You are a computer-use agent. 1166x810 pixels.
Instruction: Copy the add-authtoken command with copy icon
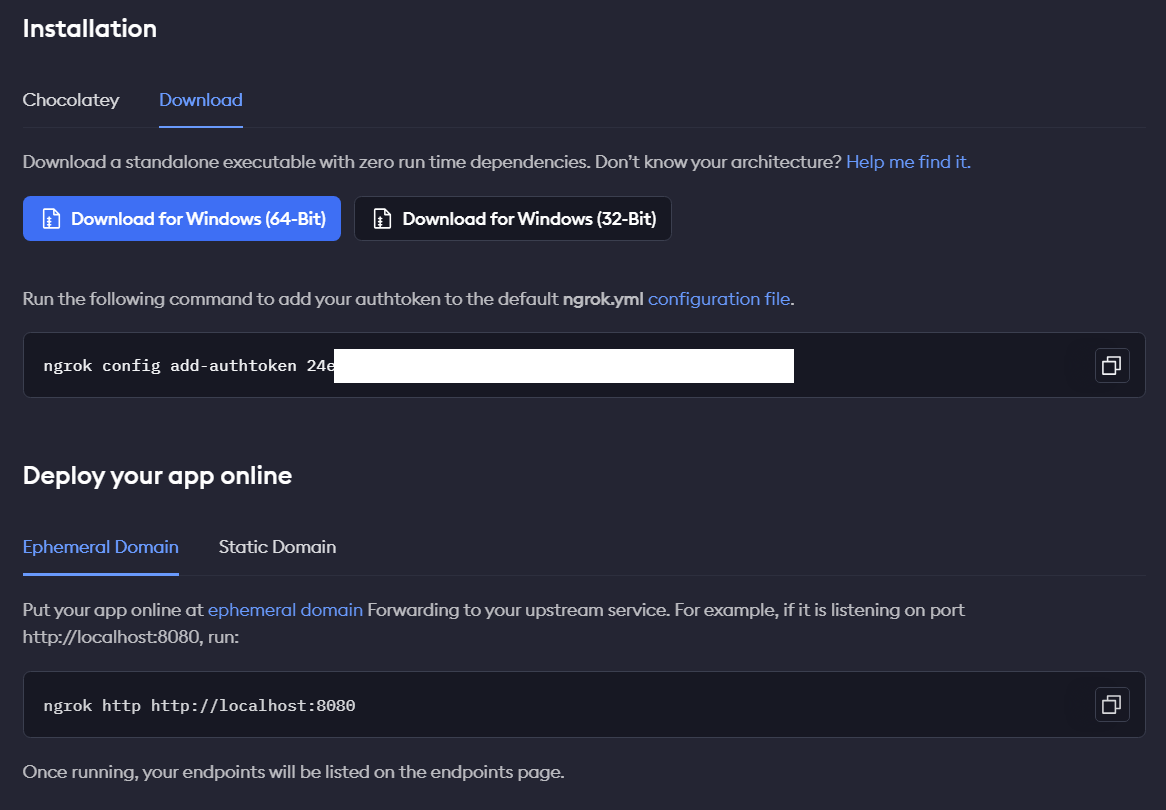(1112, 366)
